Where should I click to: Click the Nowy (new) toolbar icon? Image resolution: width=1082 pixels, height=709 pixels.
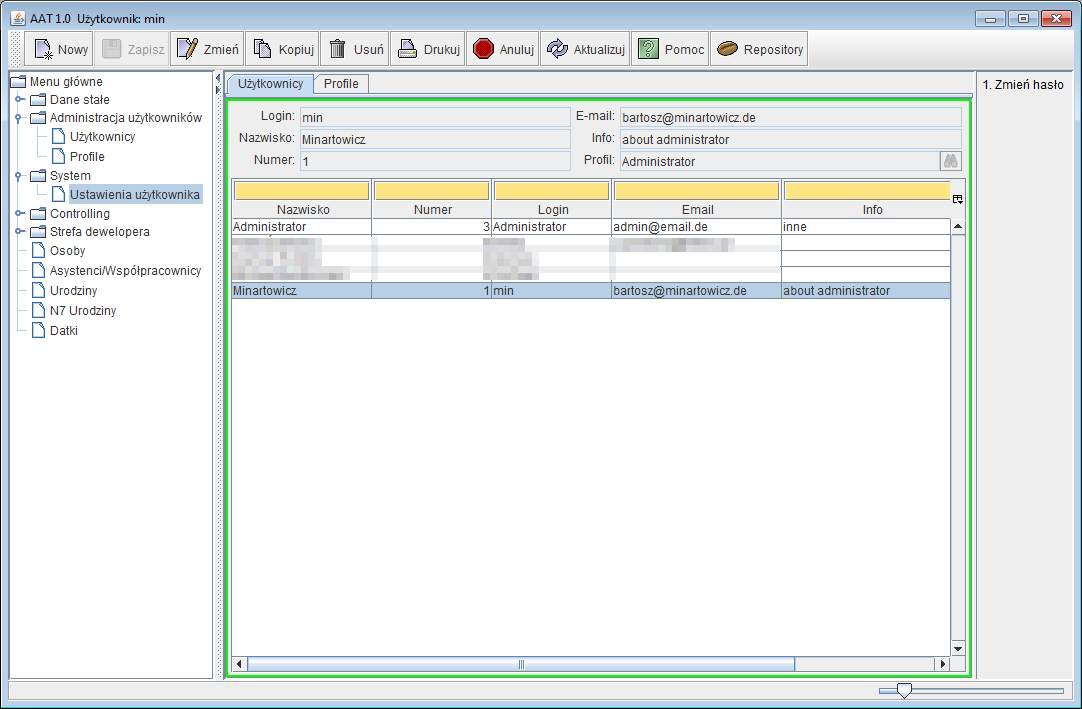(43, 49)
